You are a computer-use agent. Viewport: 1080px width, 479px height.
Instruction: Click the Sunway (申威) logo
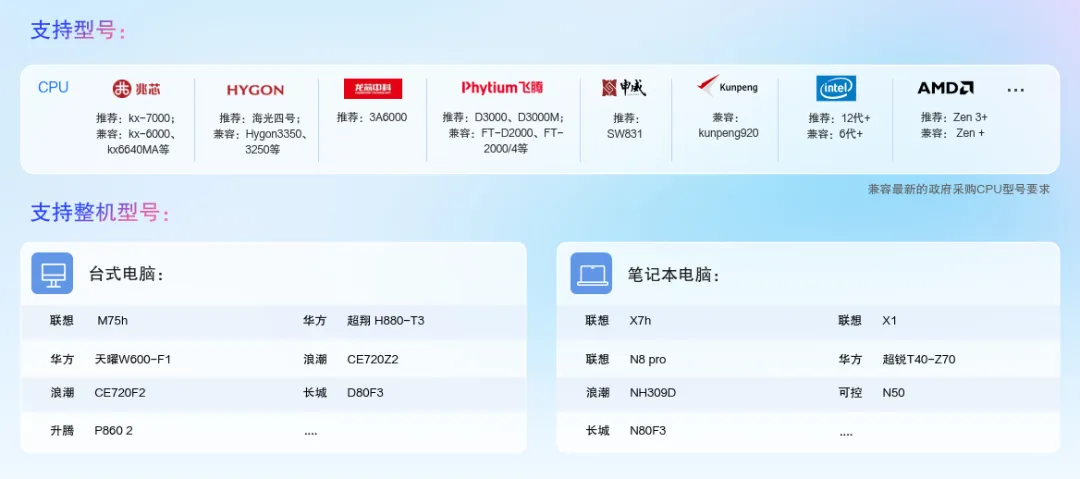point(624,88)
